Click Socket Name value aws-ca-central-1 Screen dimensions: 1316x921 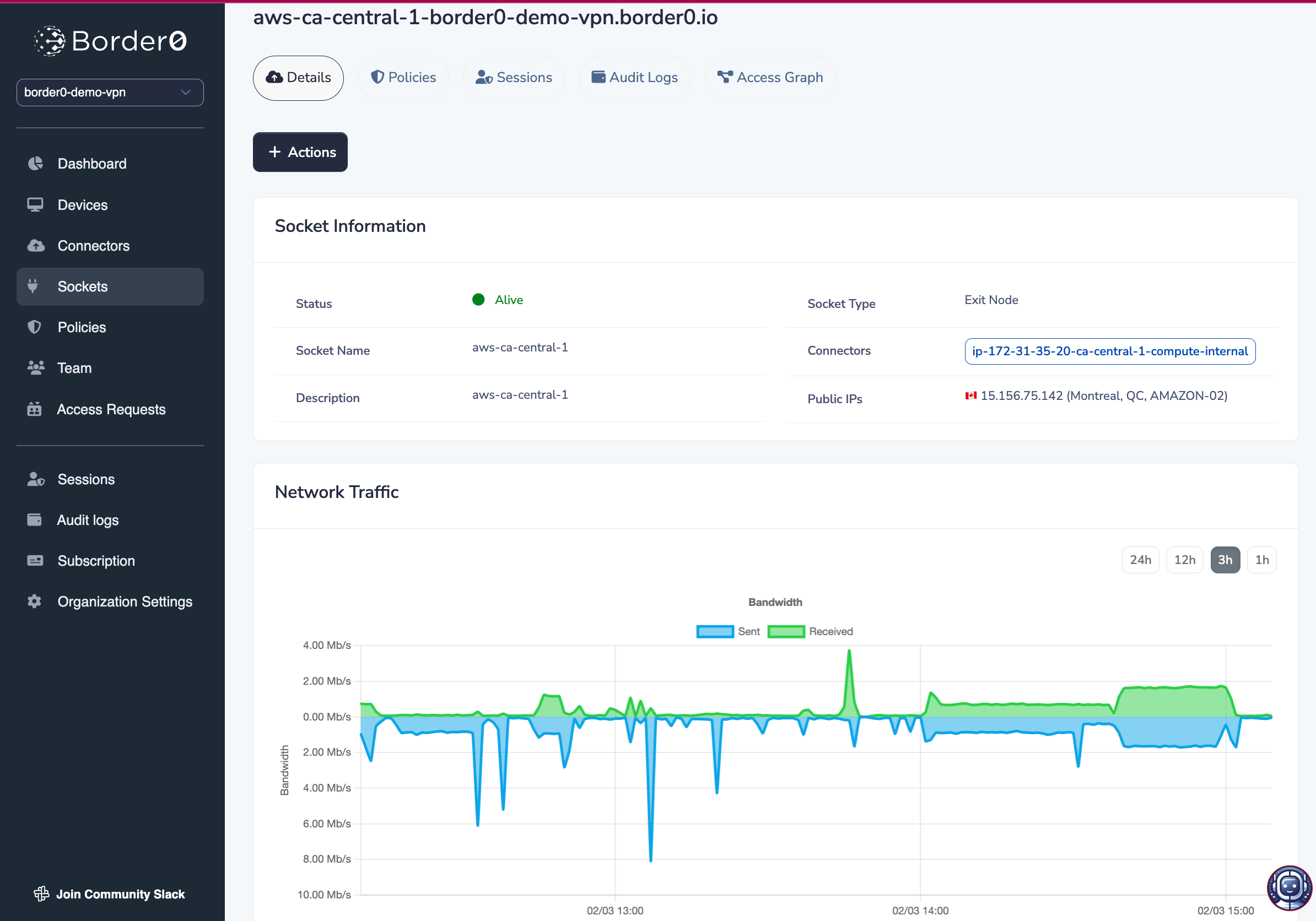coord(520,347)
